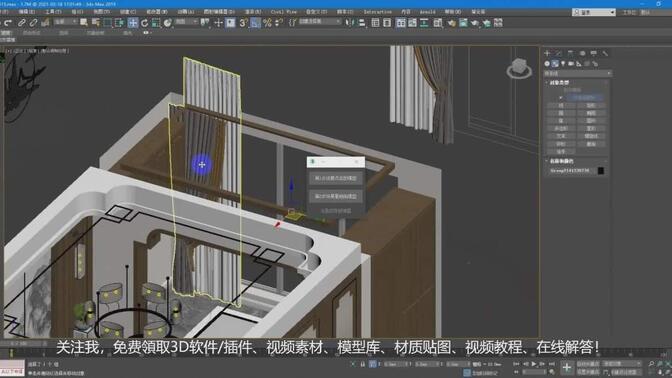Select the Cameras category icon
Viewport: 672px width, 378px height.
point(571,63)
